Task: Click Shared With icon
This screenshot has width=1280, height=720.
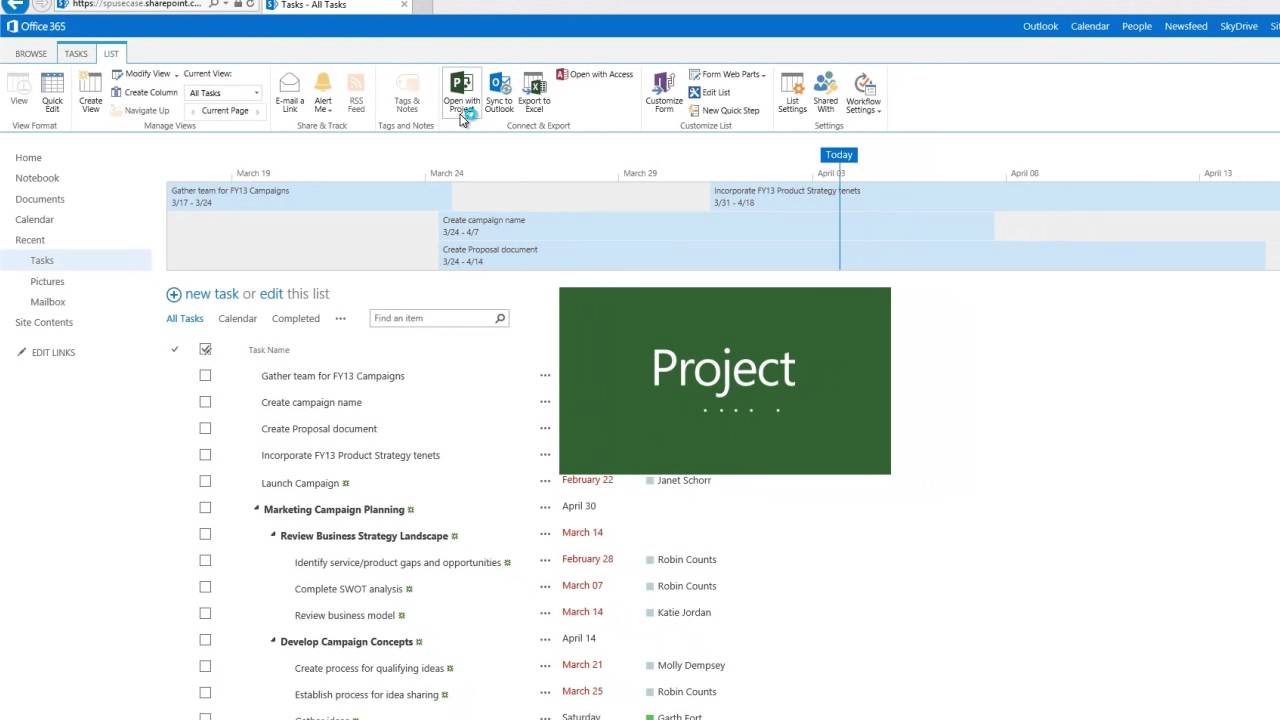Action: 826,93
